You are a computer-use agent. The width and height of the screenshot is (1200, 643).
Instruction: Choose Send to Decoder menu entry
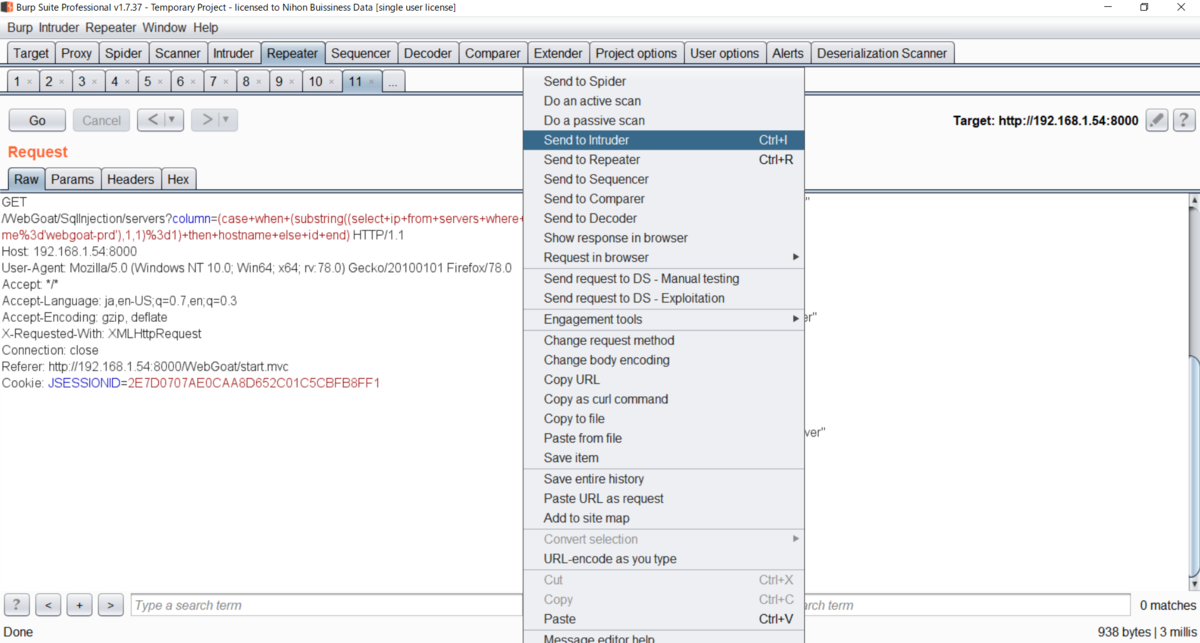663,218
